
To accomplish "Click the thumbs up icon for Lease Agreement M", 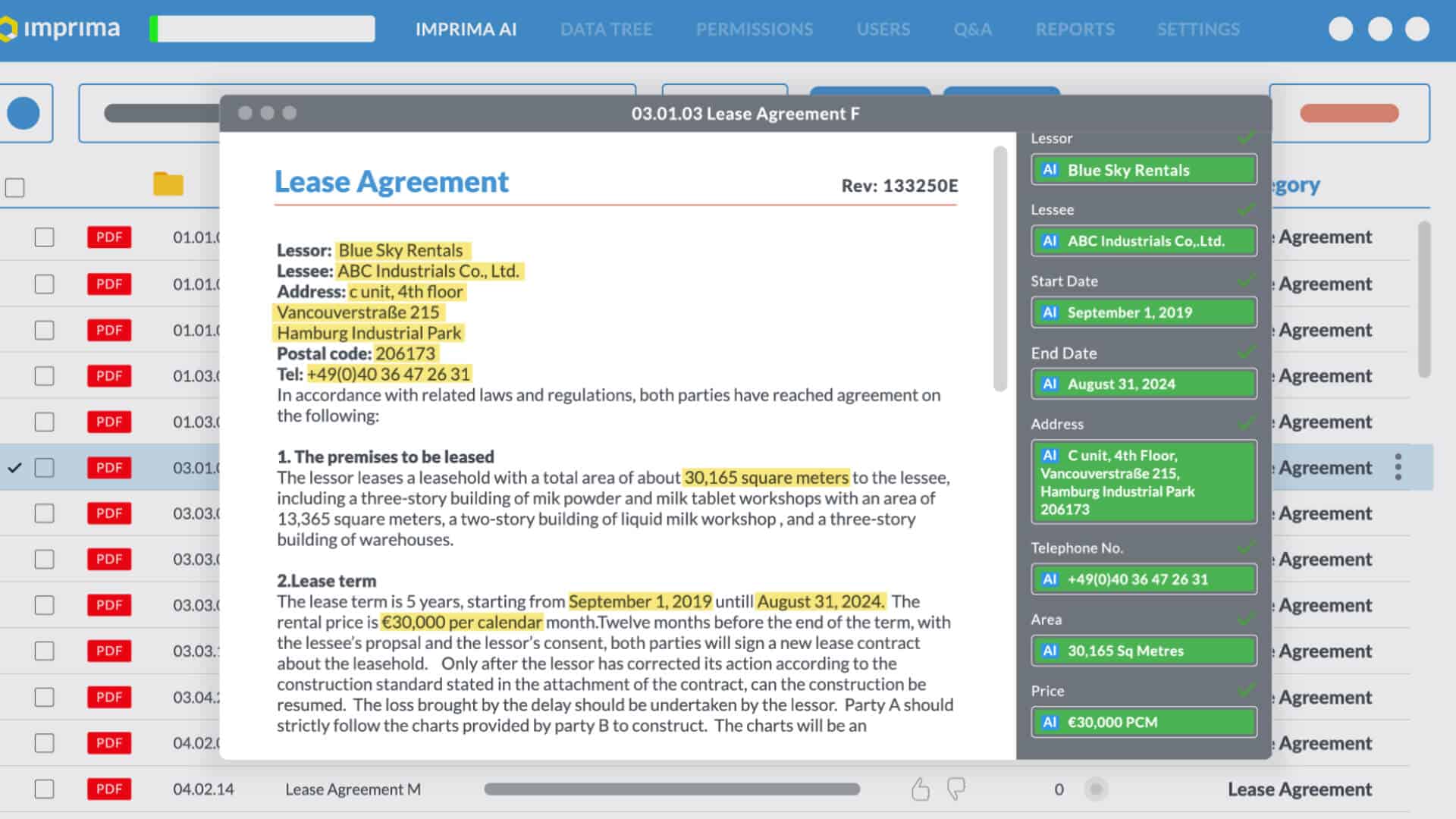I will coord(920,789).
